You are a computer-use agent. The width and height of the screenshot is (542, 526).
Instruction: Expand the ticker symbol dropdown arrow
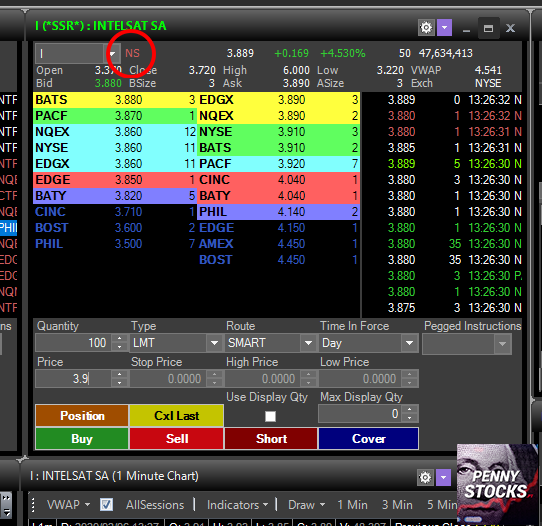pyautogui.click(x=112, y=54)
